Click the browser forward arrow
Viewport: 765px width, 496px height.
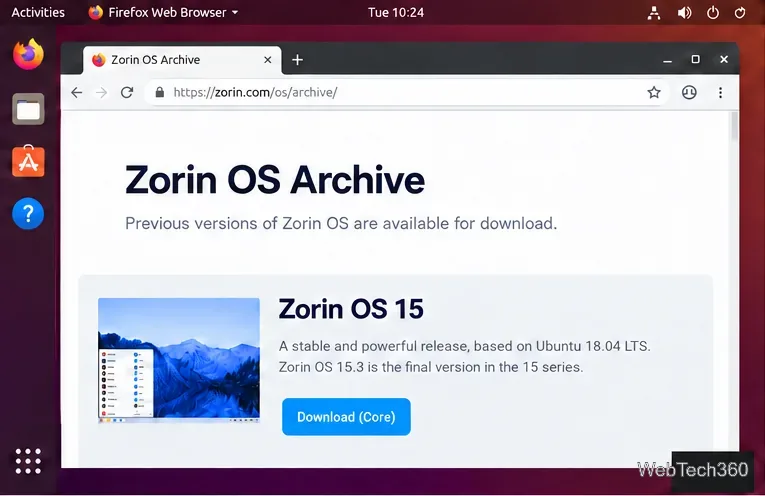pos(101,93)
